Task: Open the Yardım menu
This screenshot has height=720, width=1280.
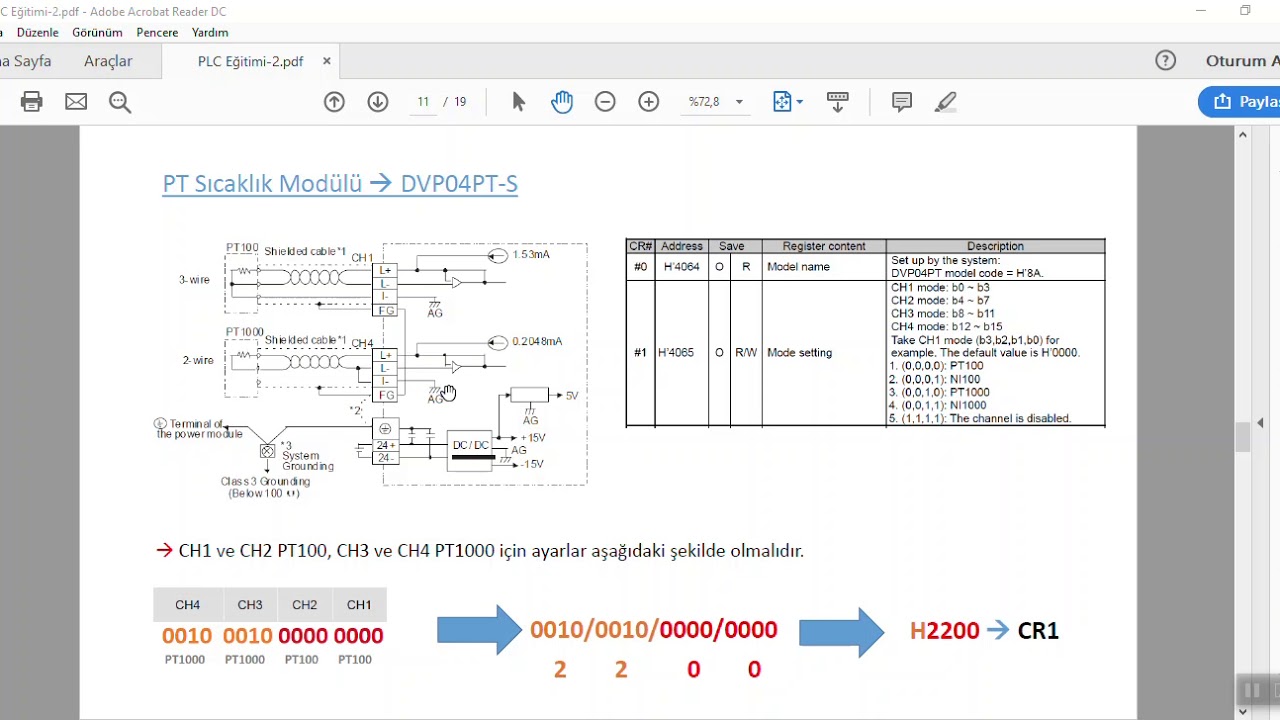Action: (x=210, y=32)
